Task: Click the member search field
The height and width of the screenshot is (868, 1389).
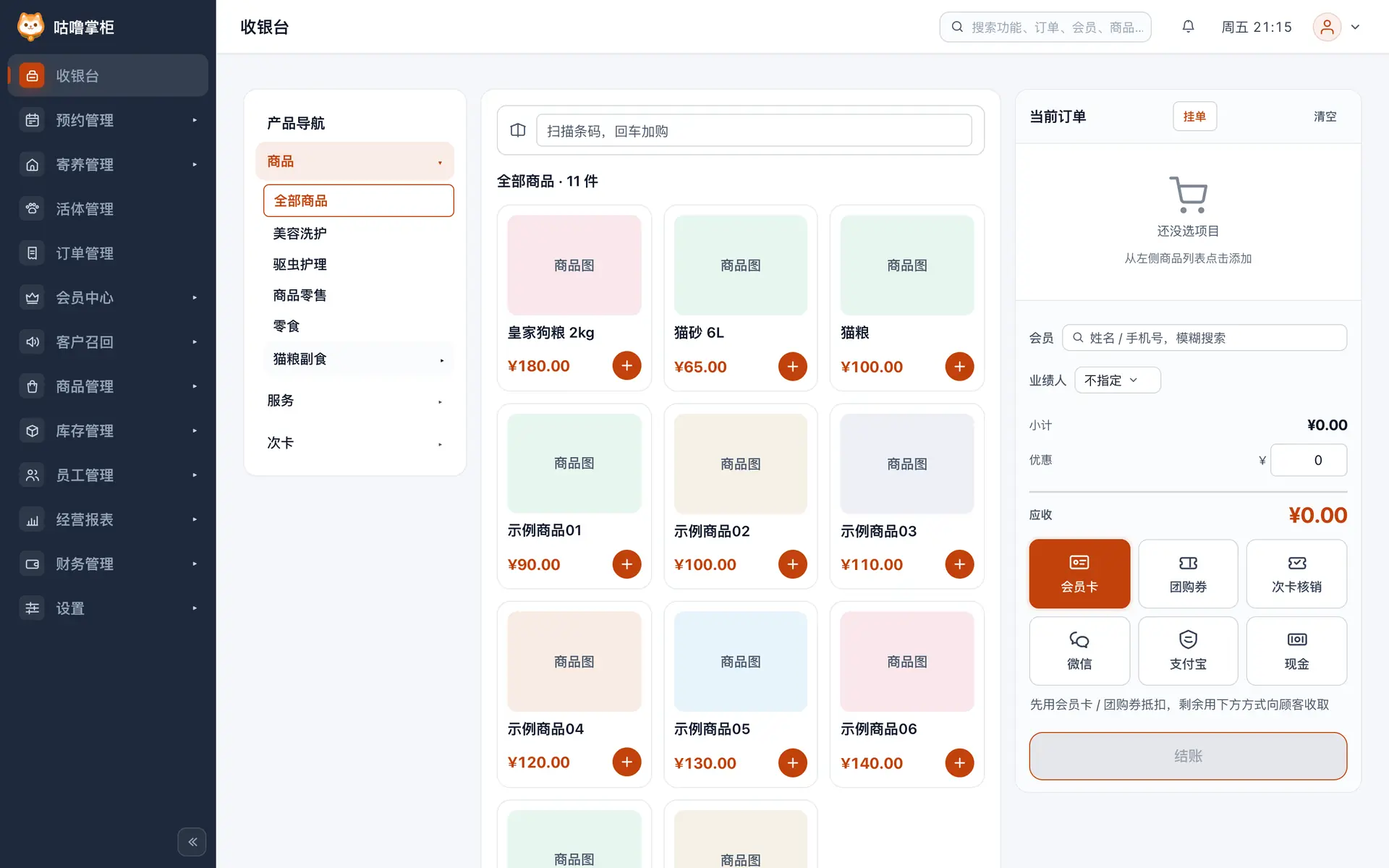Action: pos(1205,338)
